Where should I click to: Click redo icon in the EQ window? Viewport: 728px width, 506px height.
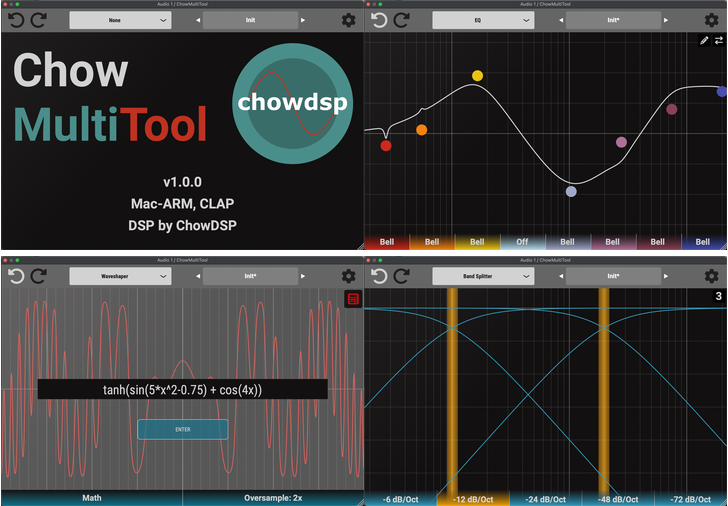pyautogui.click(x=402, y=20)
